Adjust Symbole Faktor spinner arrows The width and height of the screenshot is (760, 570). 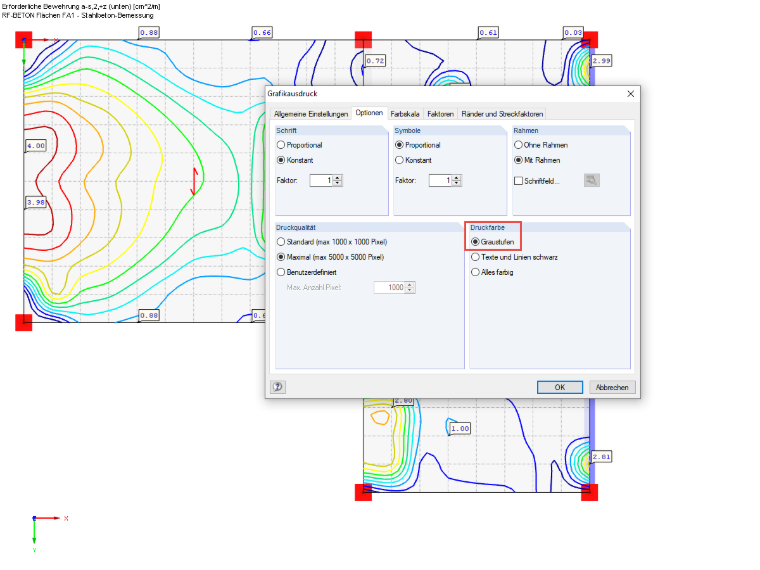(x=457, y=180)
